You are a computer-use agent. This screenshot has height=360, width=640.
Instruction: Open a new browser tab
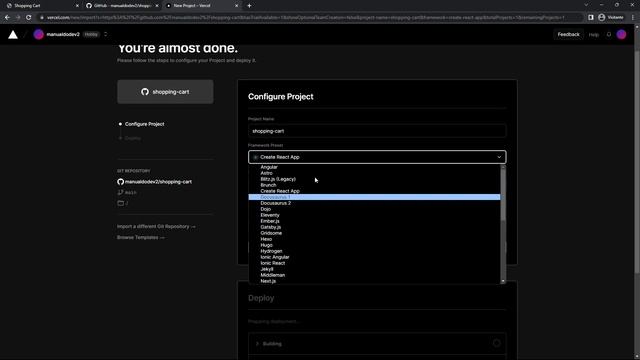249,6
